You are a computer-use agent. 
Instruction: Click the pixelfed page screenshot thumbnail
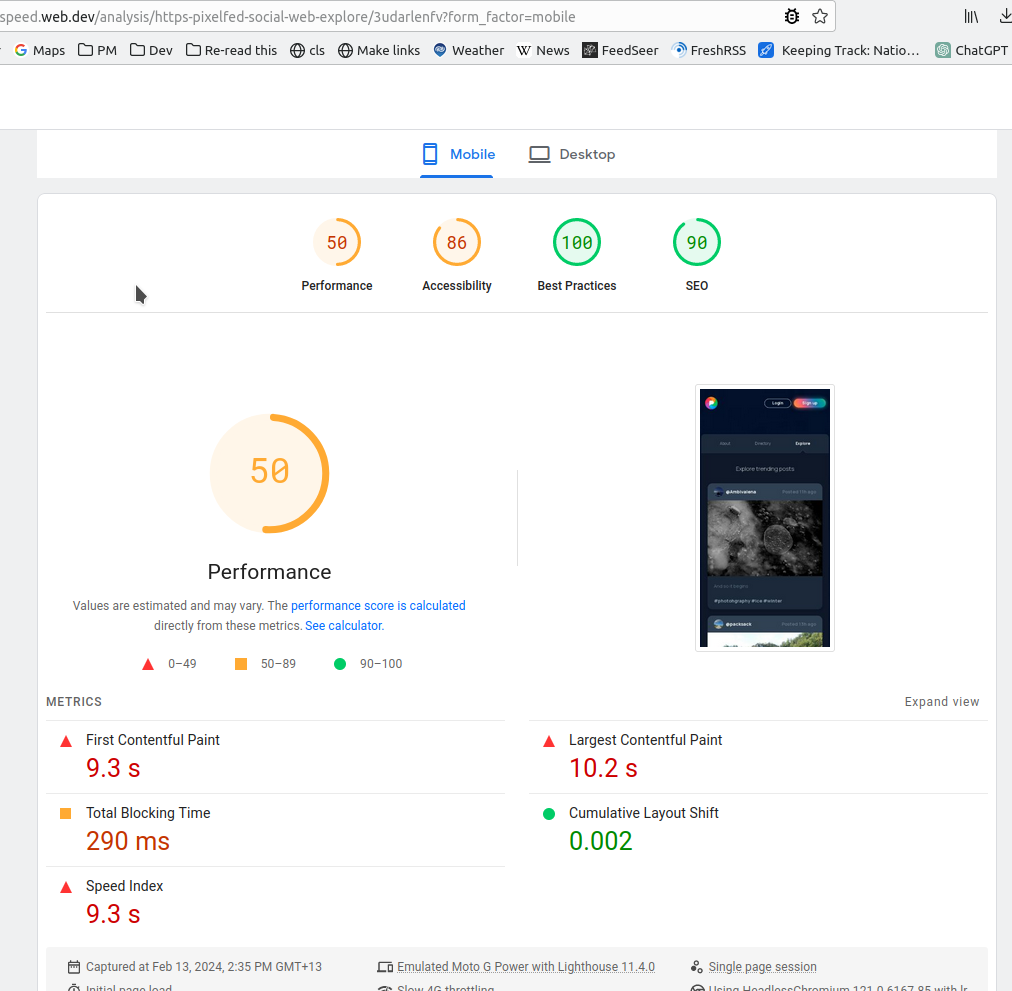765,517
